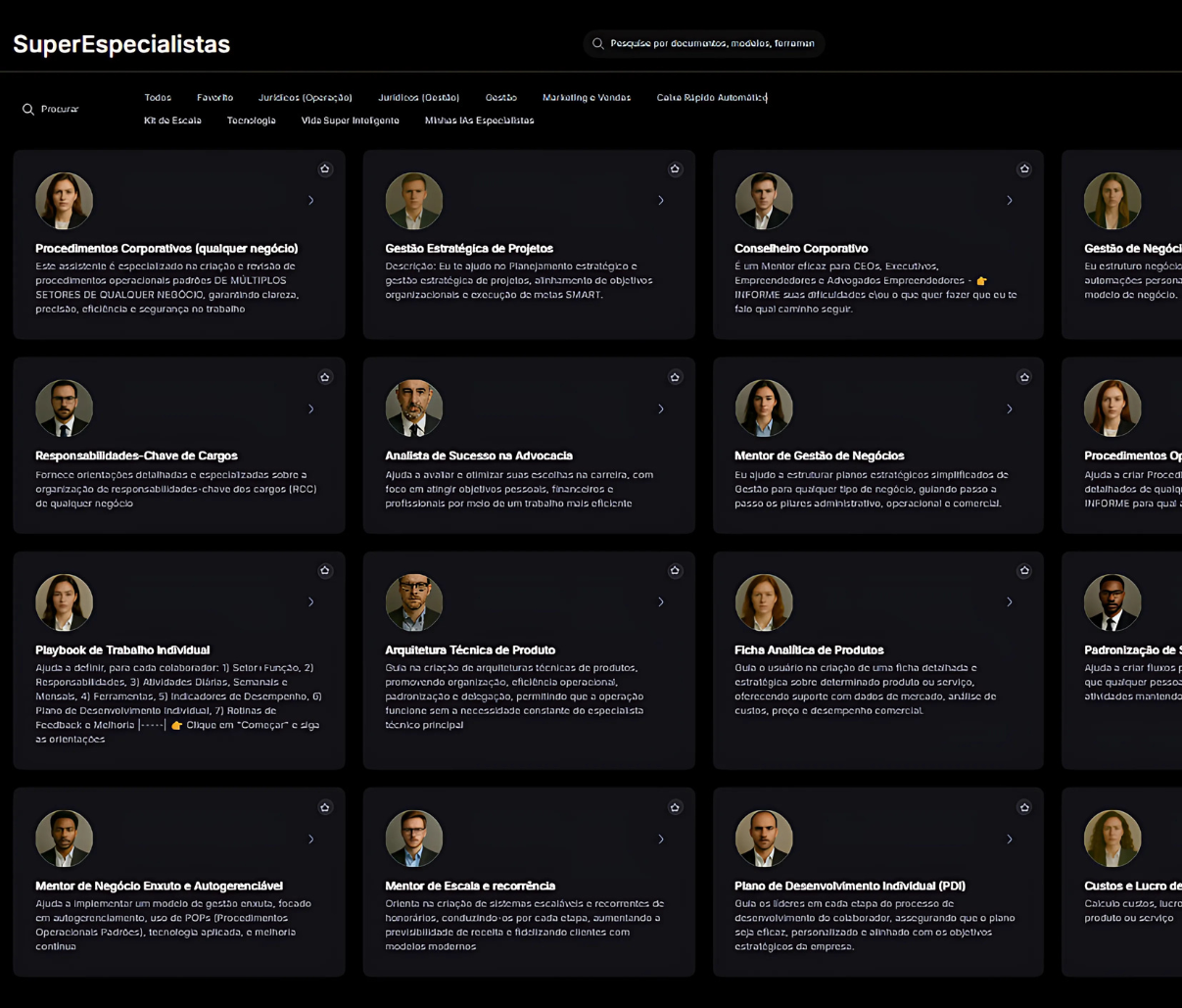
Task: Star the Analista de Sucesso na Advocacia card
Action: 675,377
